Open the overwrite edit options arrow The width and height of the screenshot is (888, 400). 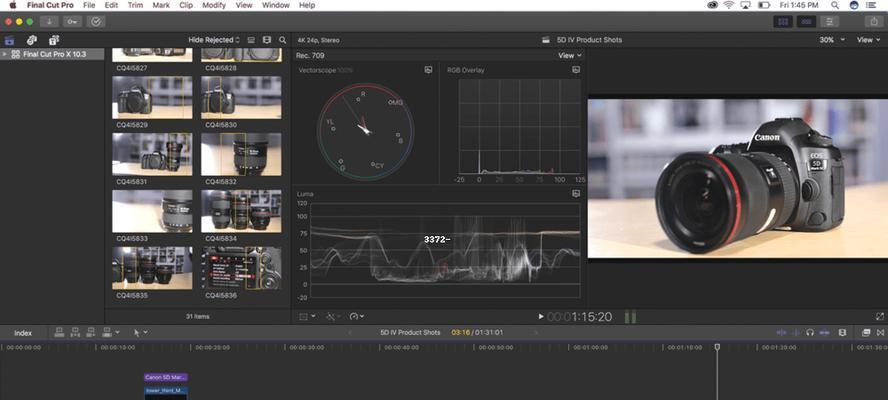[117, 333]
